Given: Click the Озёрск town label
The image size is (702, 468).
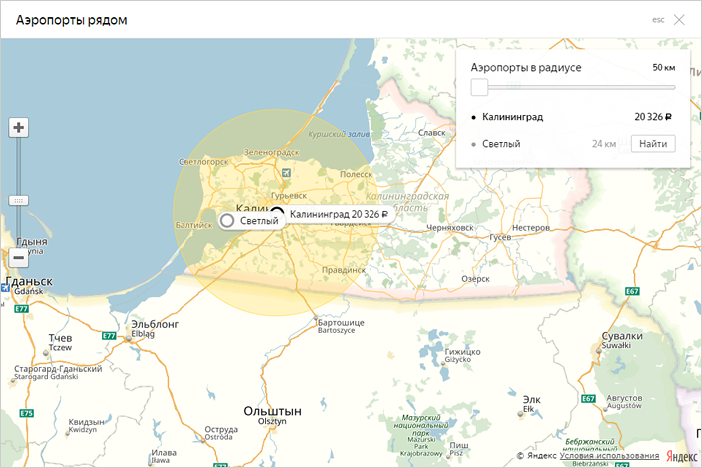Looking at the screenshot, I should click(475, 279).
